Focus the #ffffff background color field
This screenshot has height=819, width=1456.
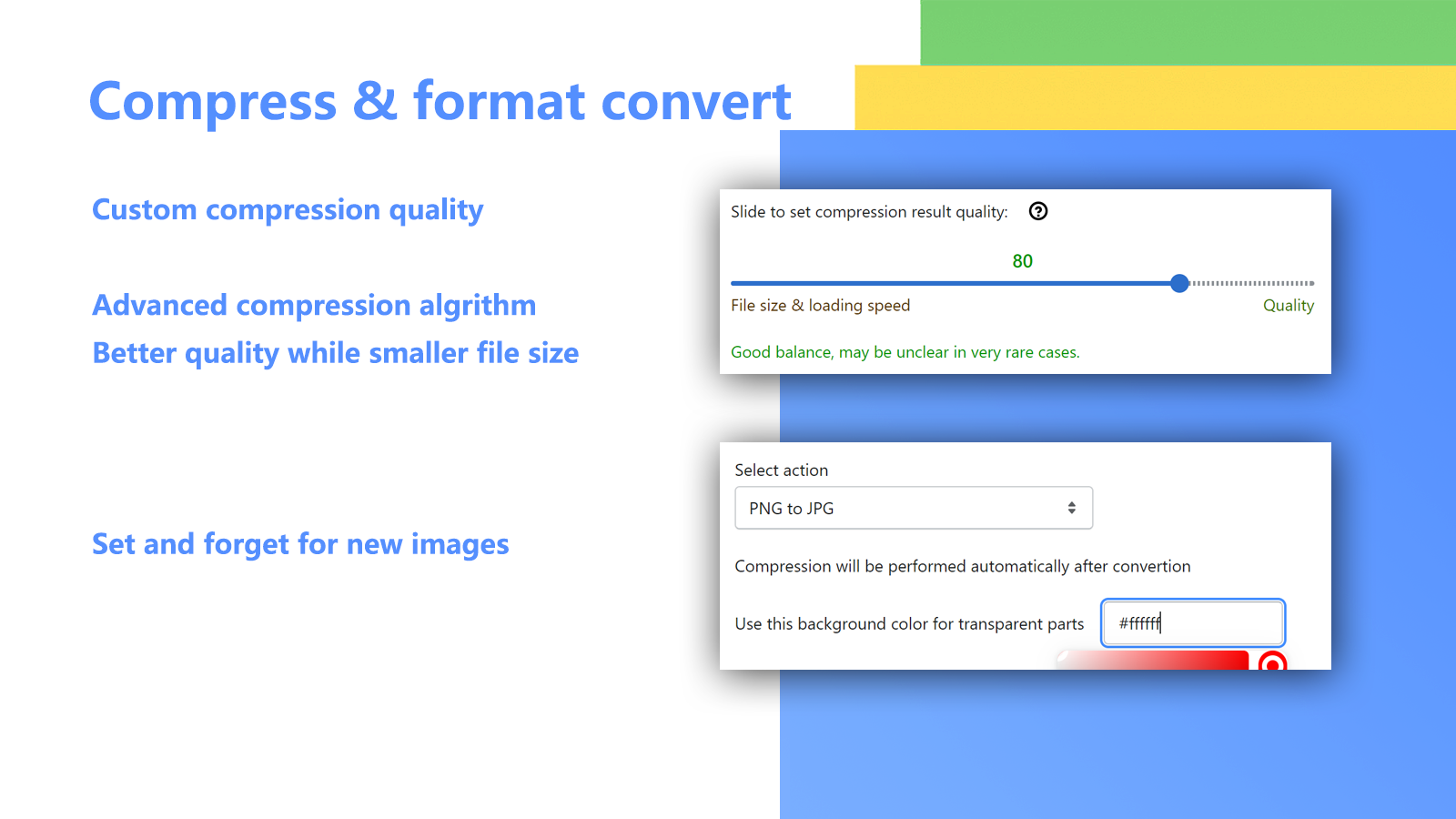1192,623
